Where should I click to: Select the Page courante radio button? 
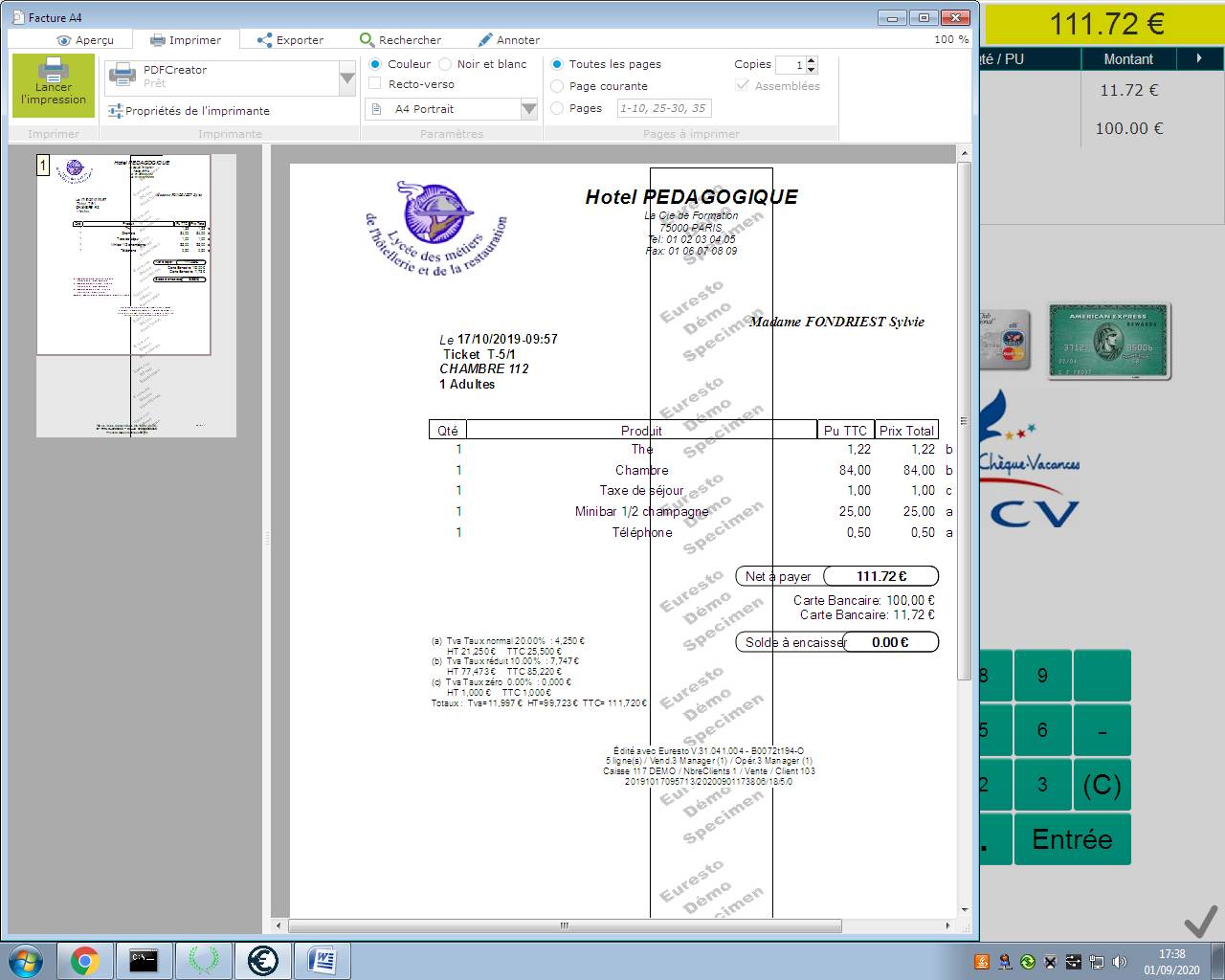[557, 86]
